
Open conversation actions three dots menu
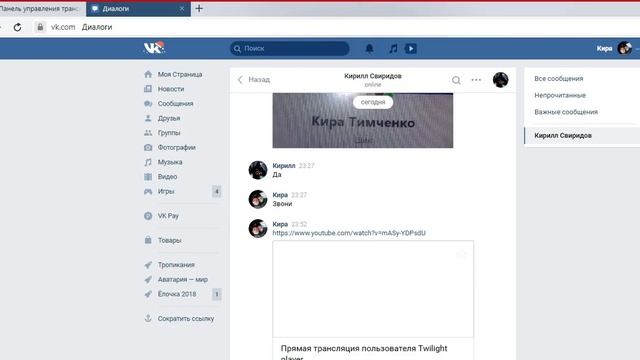pyautogui.click(x=476, y=80)
